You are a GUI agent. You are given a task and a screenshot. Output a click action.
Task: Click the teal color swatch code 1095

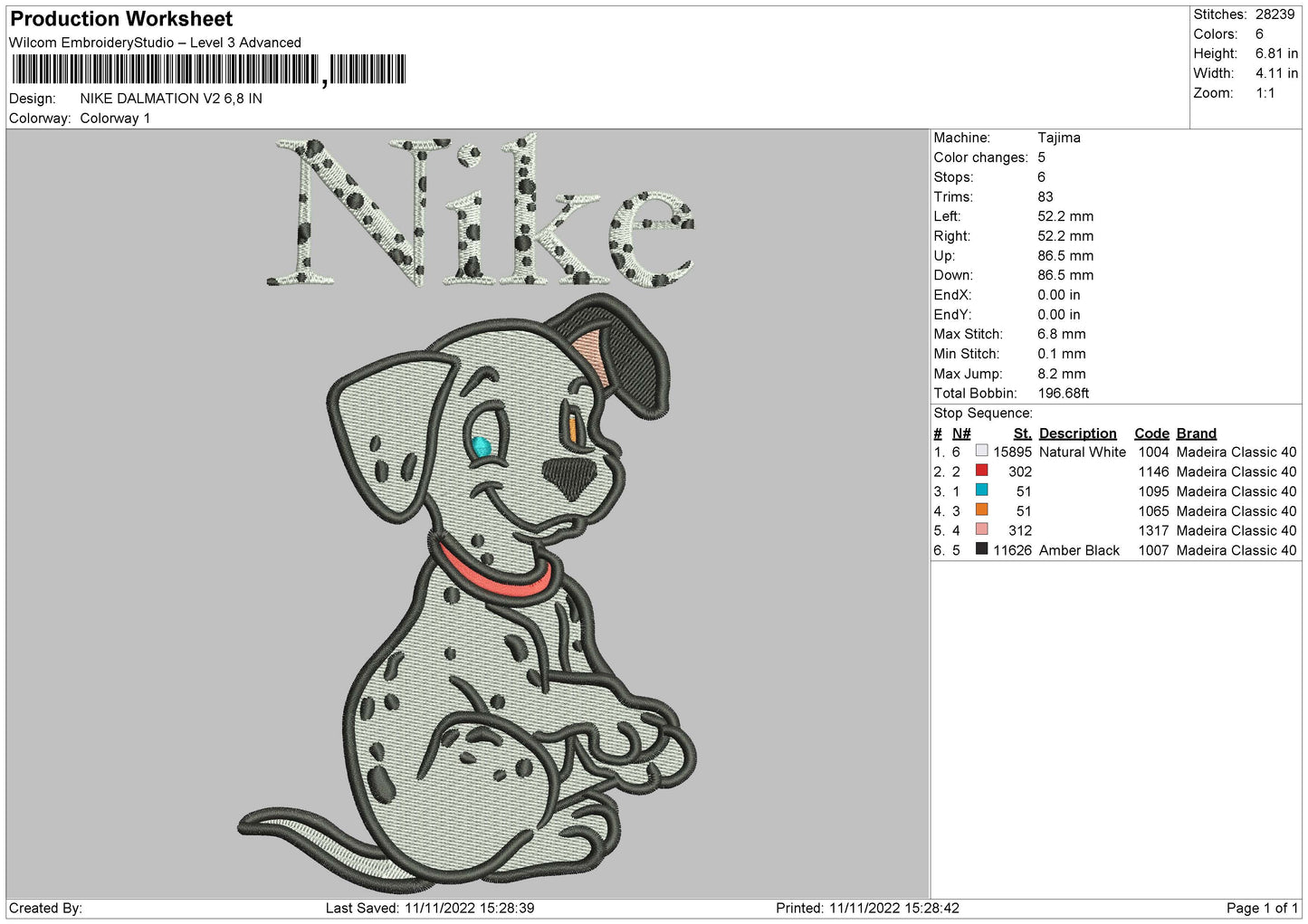tap(981, 491)
